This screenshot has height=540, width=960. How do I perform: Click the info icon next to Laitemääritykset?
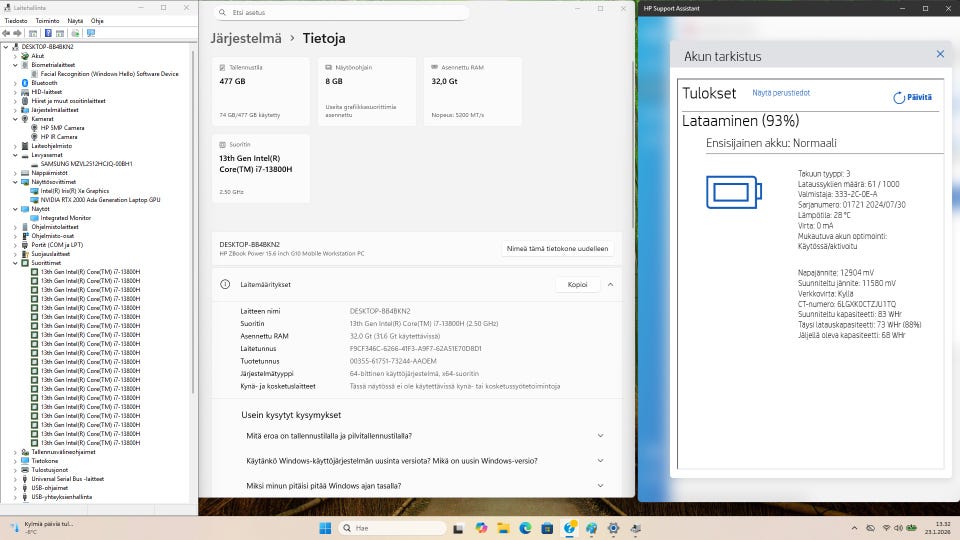pos(225,284)
